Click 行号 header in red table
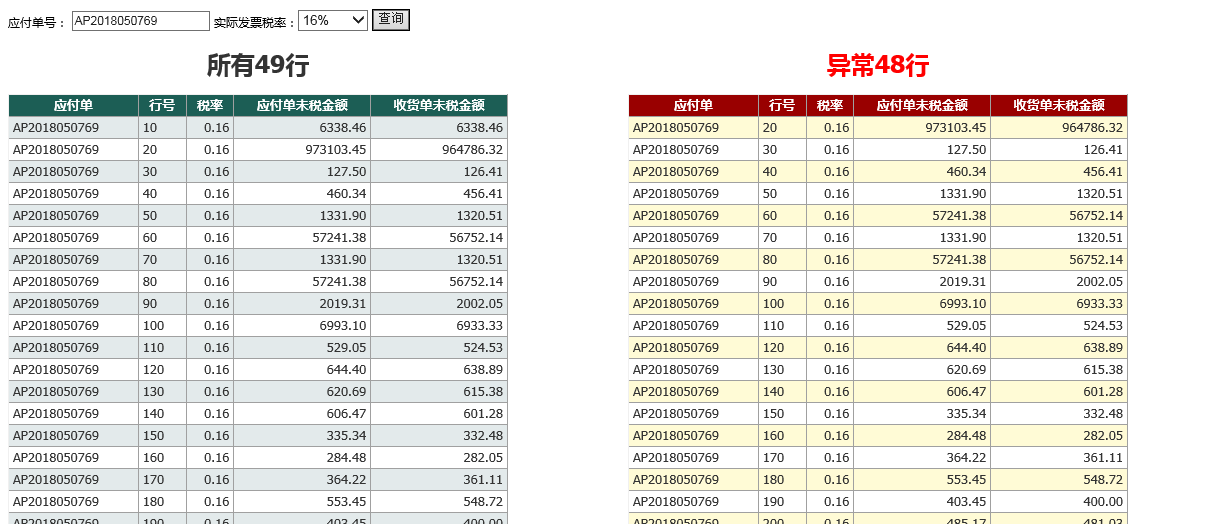This screenshot has width=1227, height=524. 782,105
